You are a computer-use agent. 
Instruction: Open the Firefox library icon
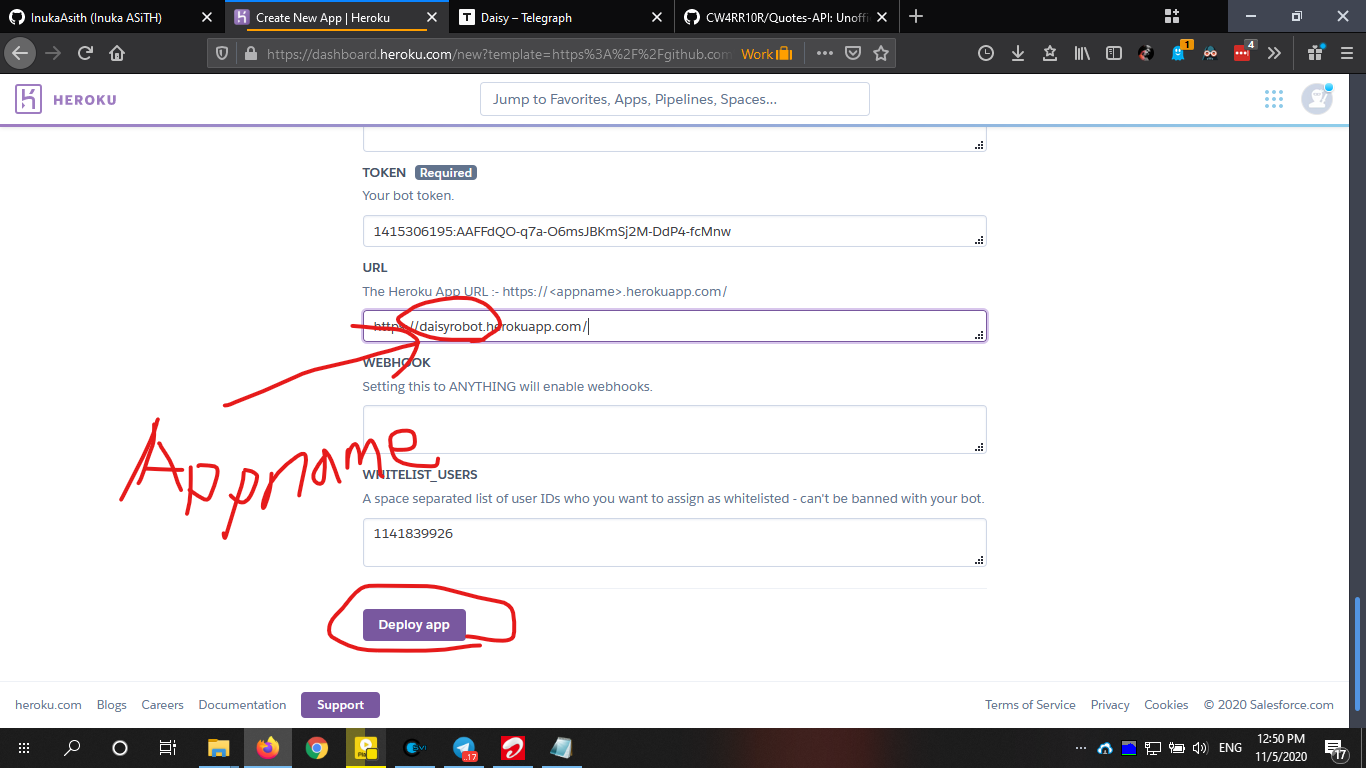(1082, 54)
